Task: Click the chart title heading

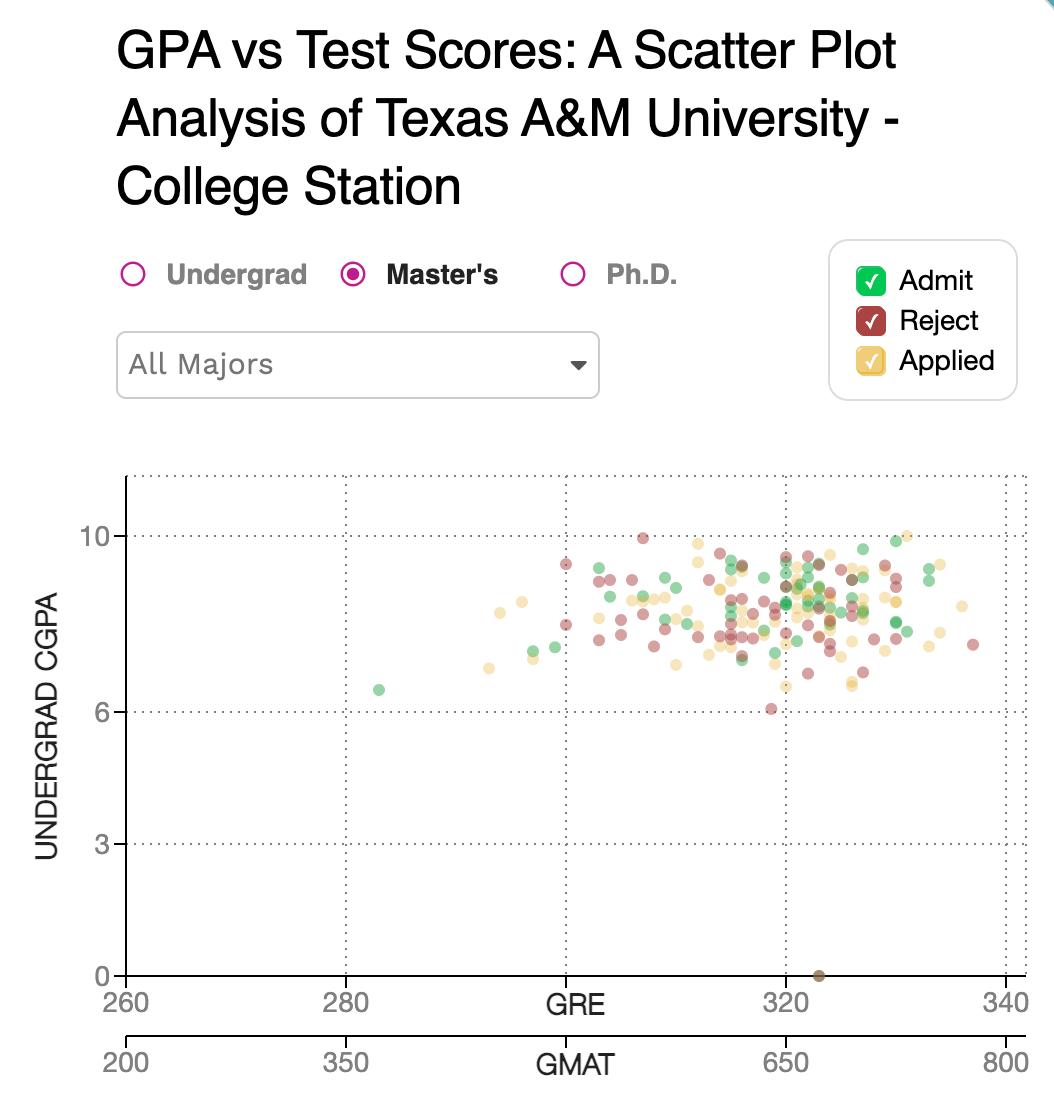Action: tap(508, 118)
